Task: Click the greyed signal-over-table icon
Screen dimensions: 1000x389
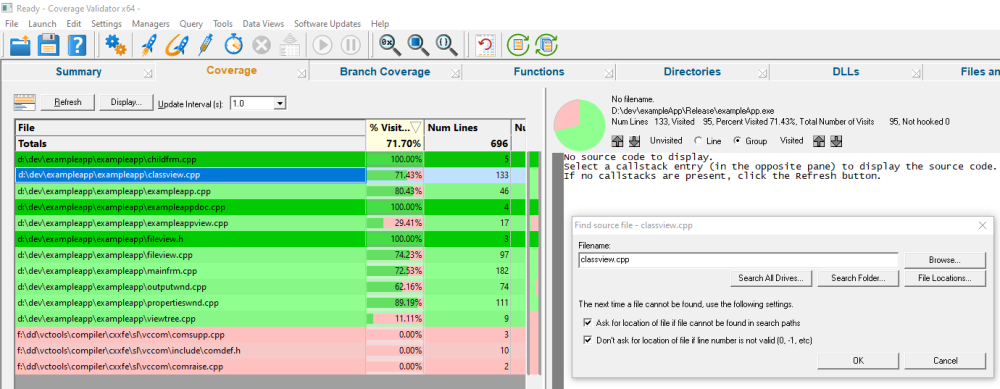Action: pos(290,45)
